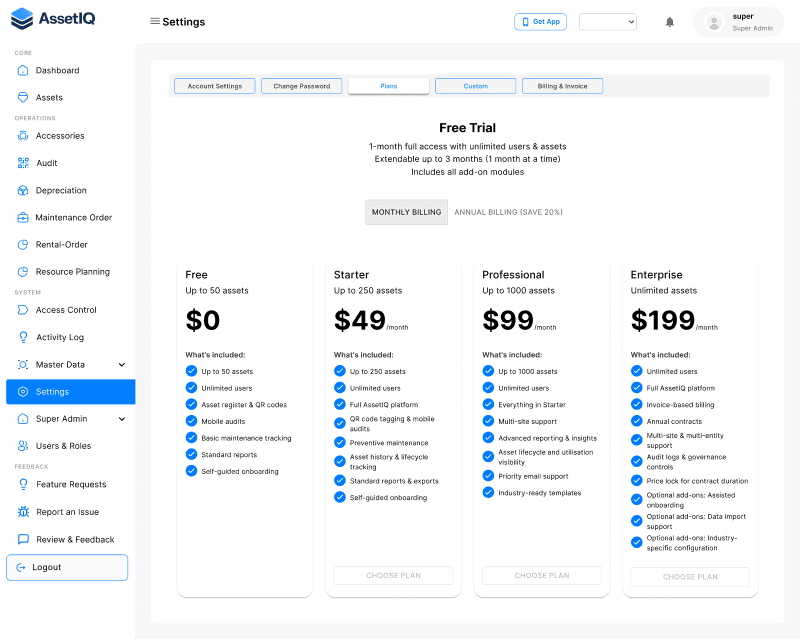Click the Report an Issue bug icon
Screen dimensions: 800x640
tap(23, 511)
